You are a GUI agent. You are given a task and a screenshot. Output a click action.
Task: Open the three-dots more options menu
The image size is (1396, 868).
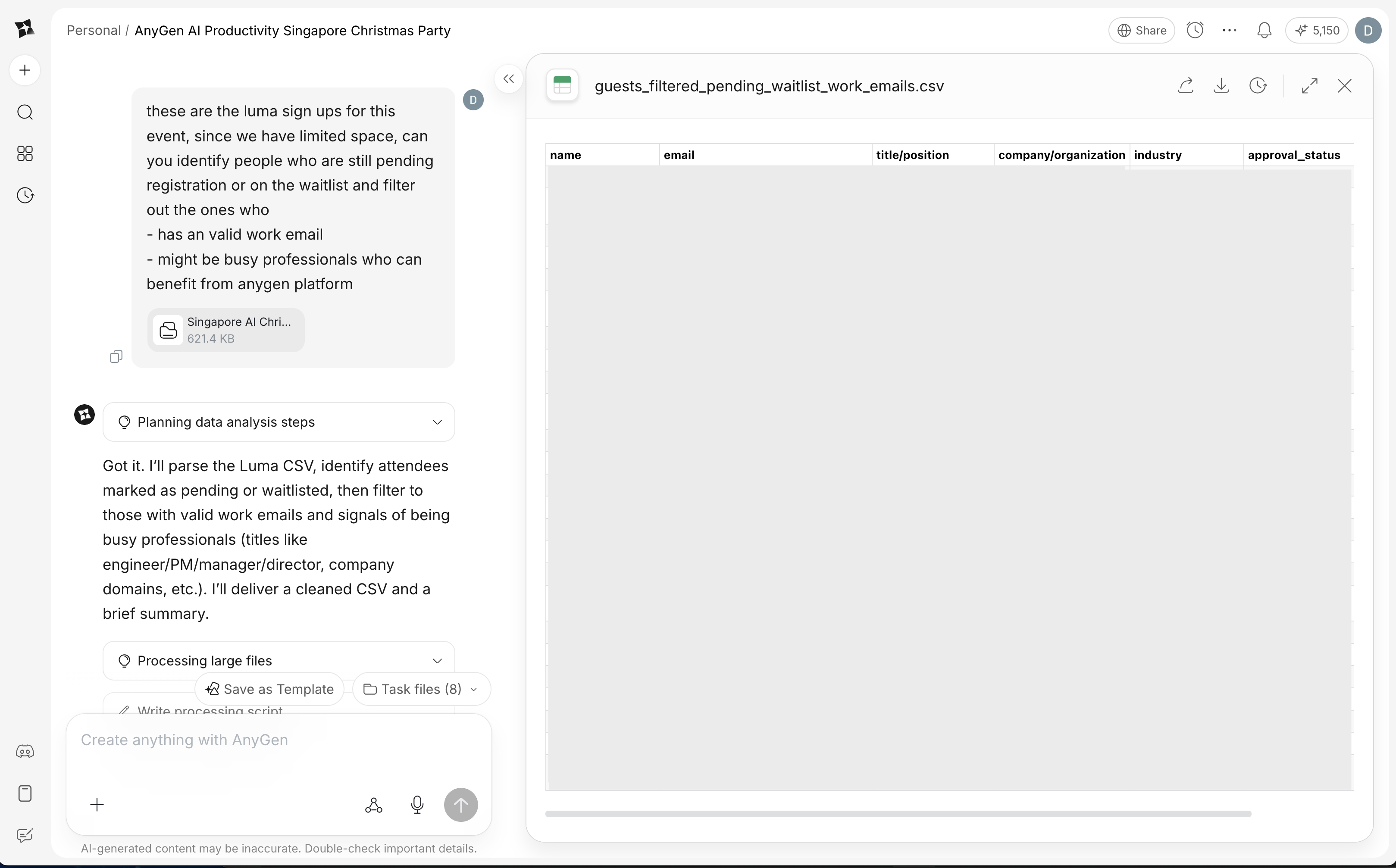click(1230, 31)
